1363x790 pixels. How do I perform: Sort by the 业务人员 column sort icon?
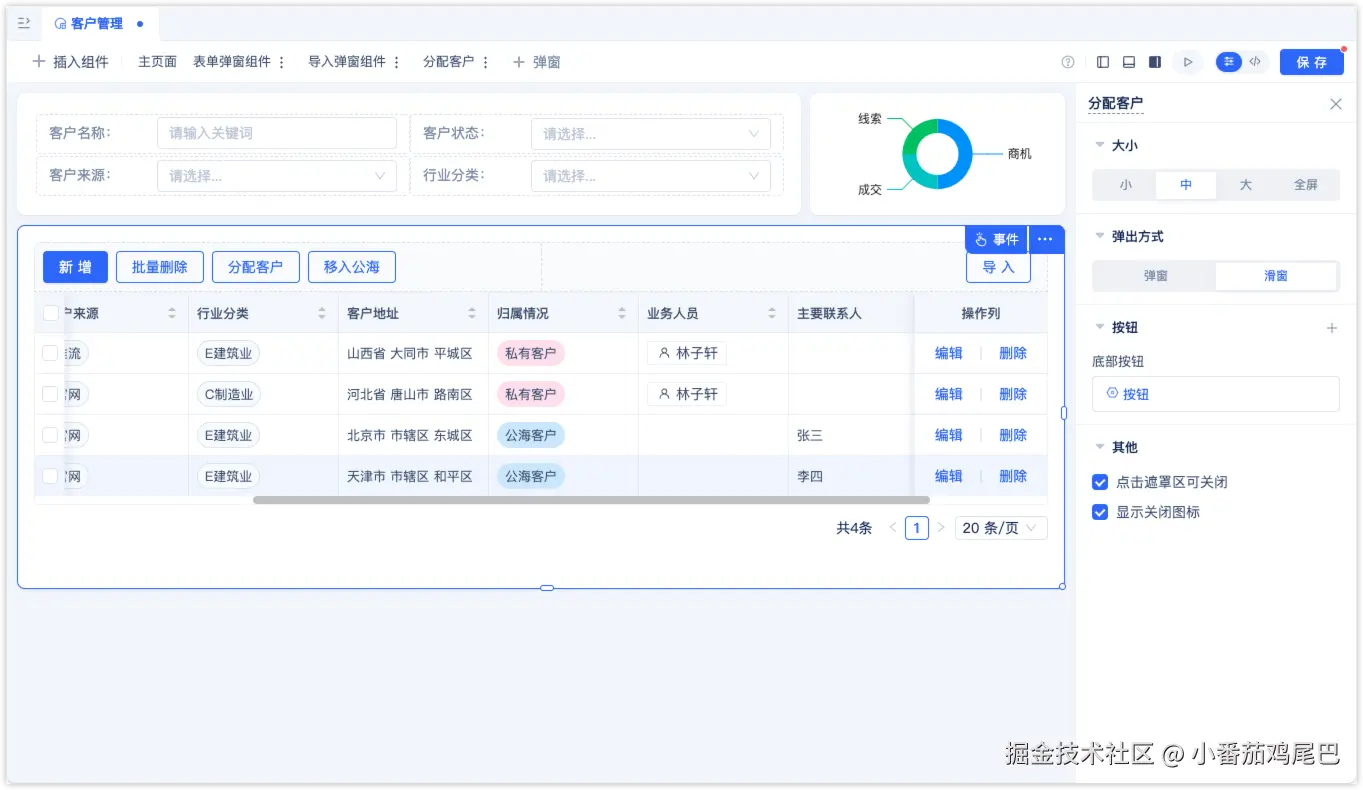tap(772, 313)
